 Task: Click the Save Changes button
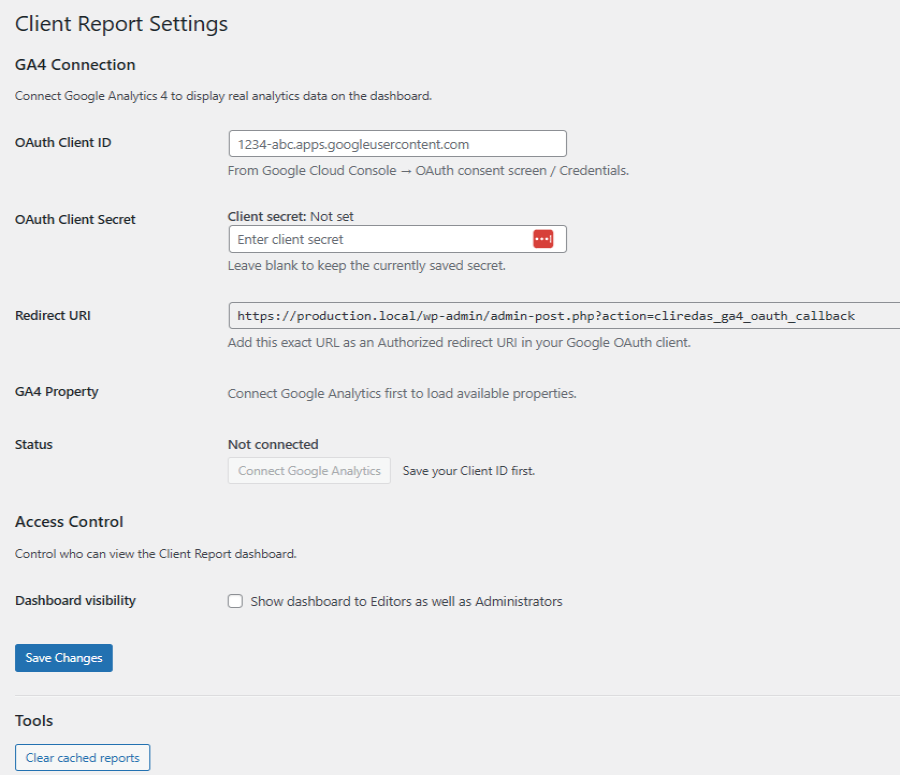(x=63, y=657)
